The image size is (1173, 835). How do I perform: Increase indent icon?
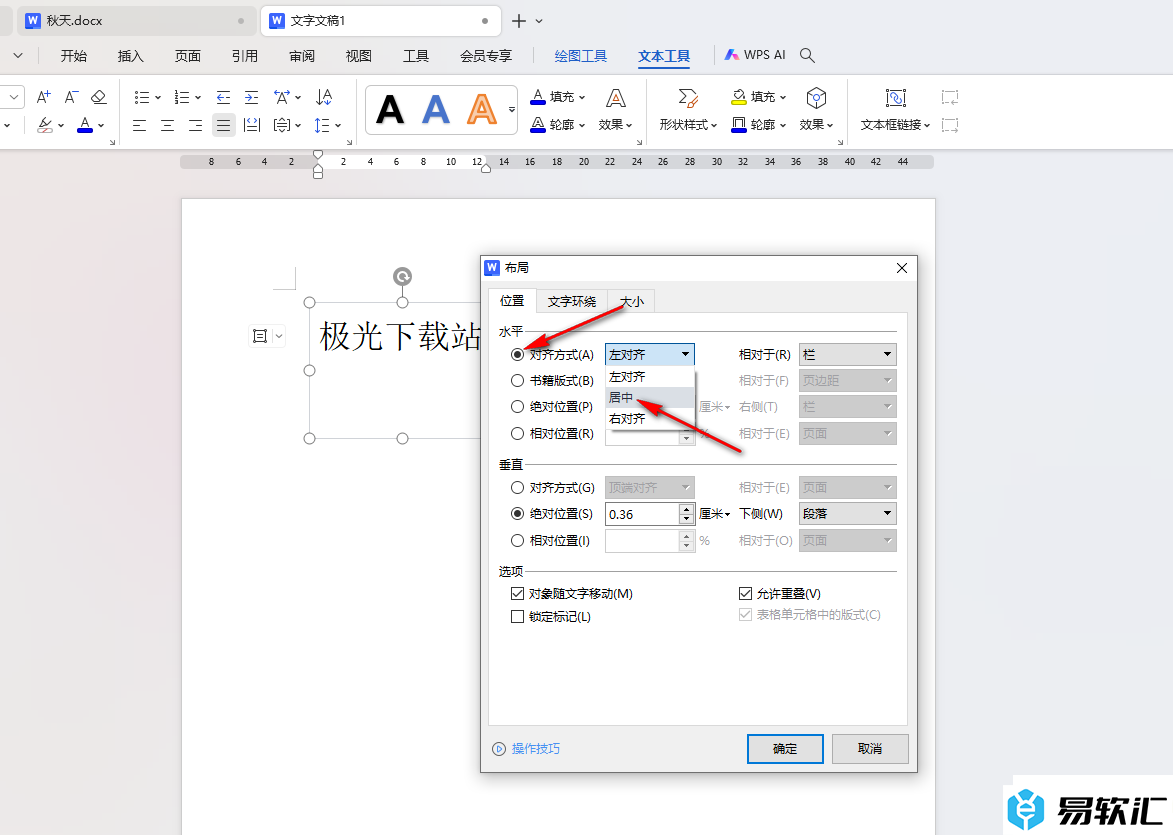[x=251, y=97]
